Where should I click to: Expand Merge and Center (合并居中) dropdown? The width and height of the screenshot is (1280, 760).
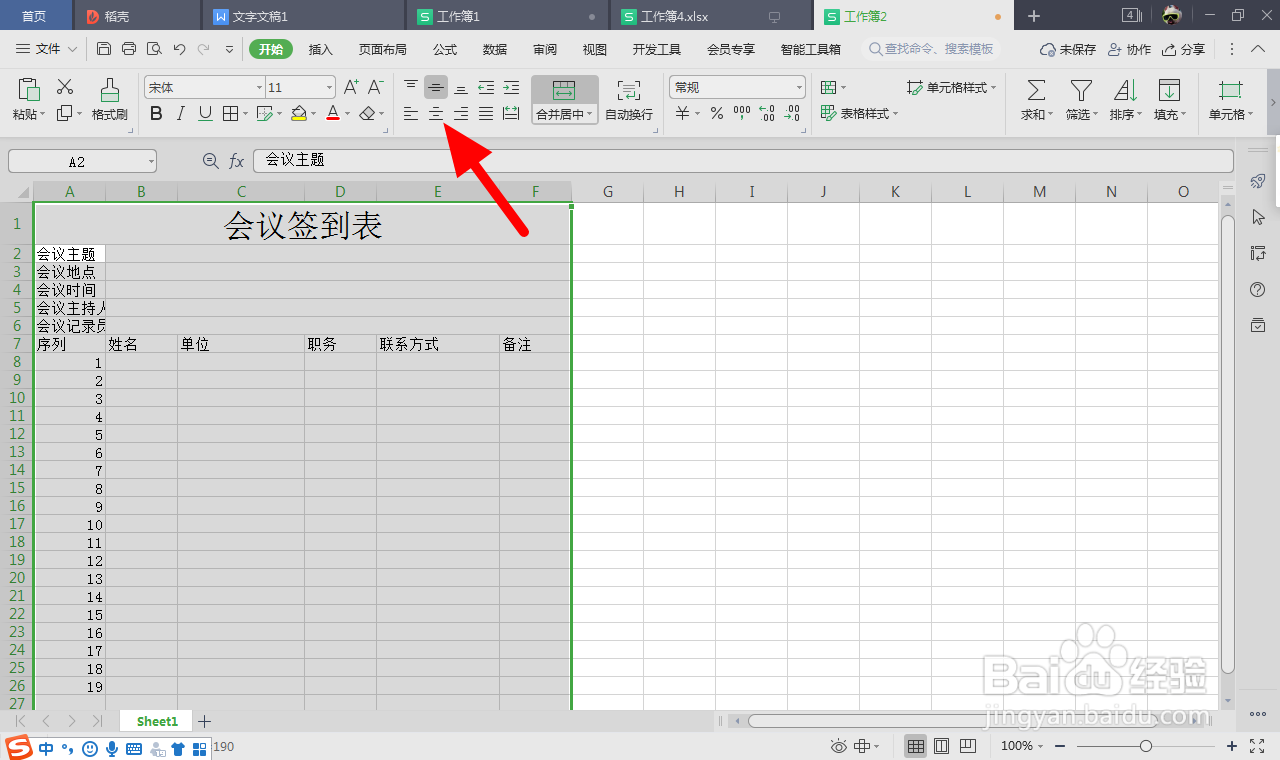pos(590,115)
